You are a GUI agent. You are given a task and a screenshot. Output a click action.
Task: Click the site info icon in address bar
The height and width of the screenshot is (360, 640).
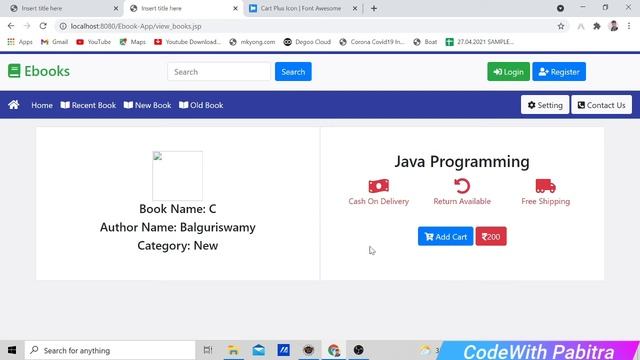click(63, 26)
